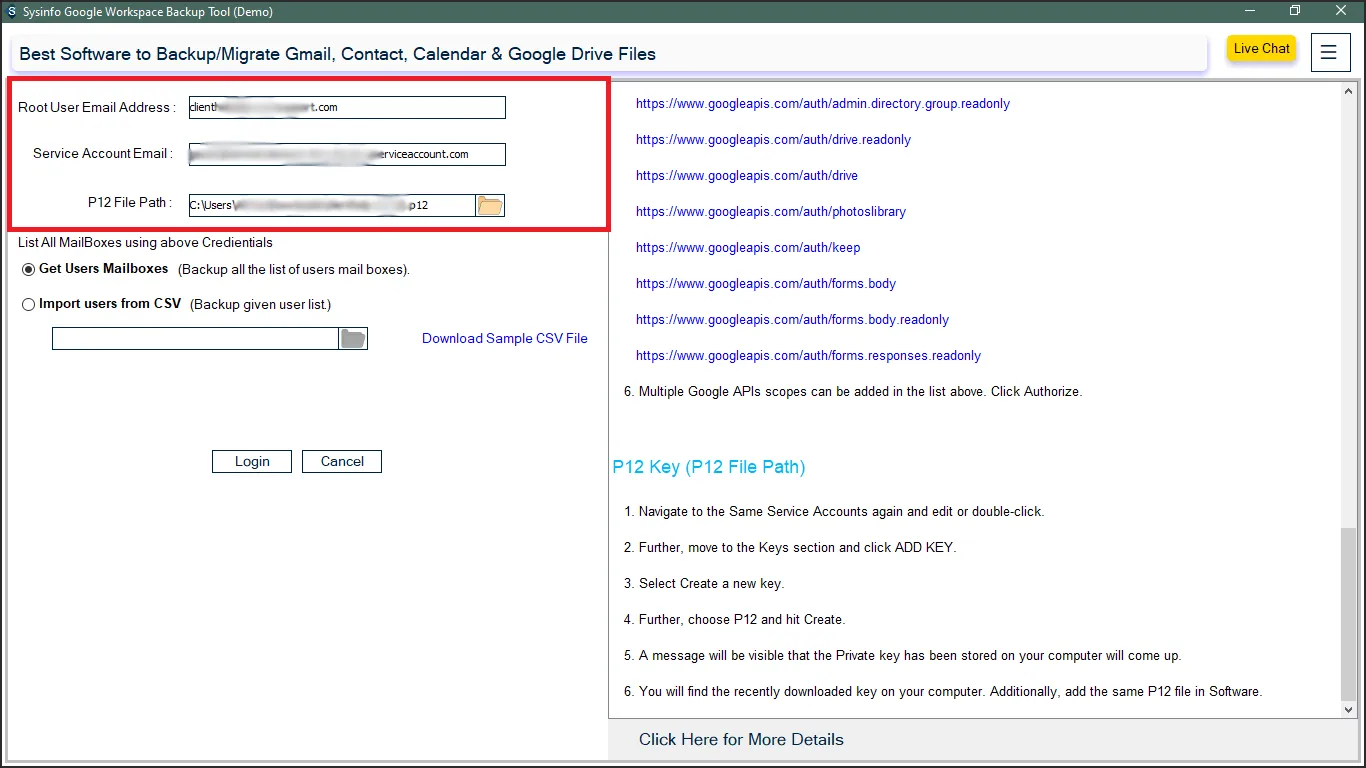Click the Login button

tap(252, 461)
